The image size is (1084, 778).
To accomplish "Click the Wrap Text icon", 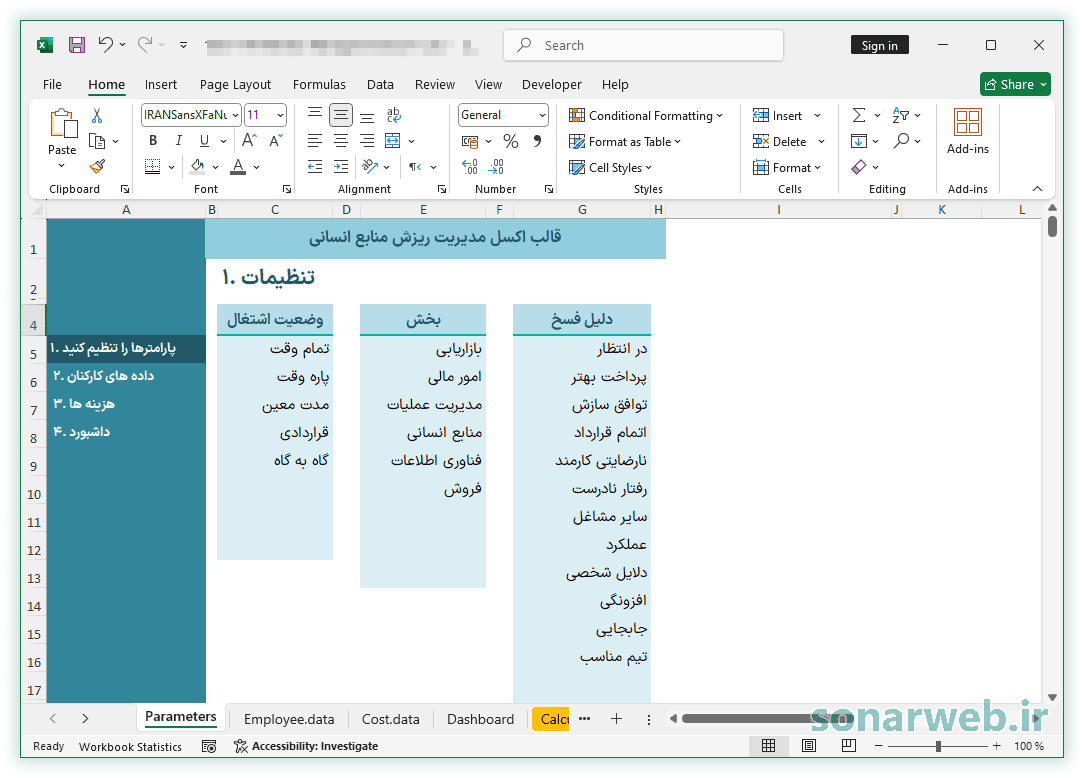I will pyautogui.click(x=393, y=115).
